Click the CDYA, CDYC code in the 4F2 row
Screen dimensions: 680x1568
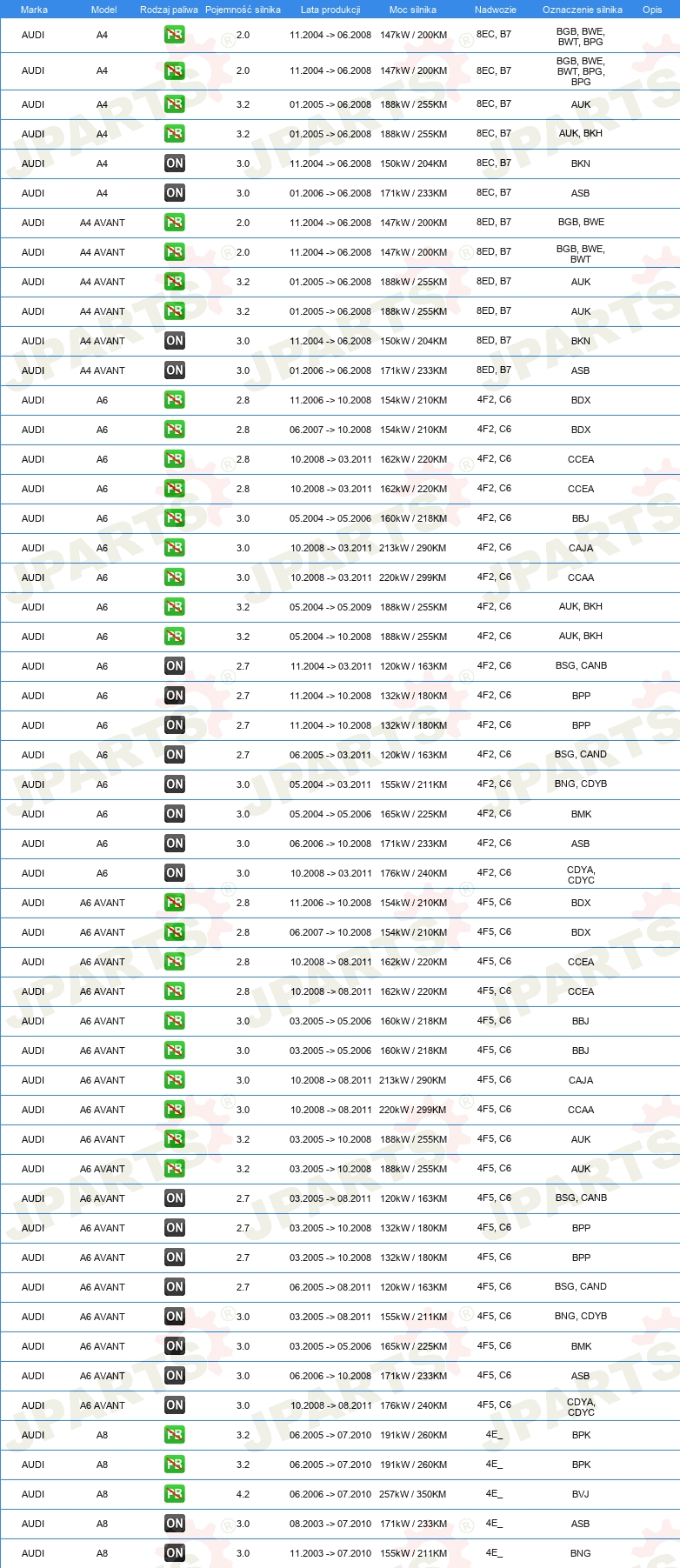point(581,875)
